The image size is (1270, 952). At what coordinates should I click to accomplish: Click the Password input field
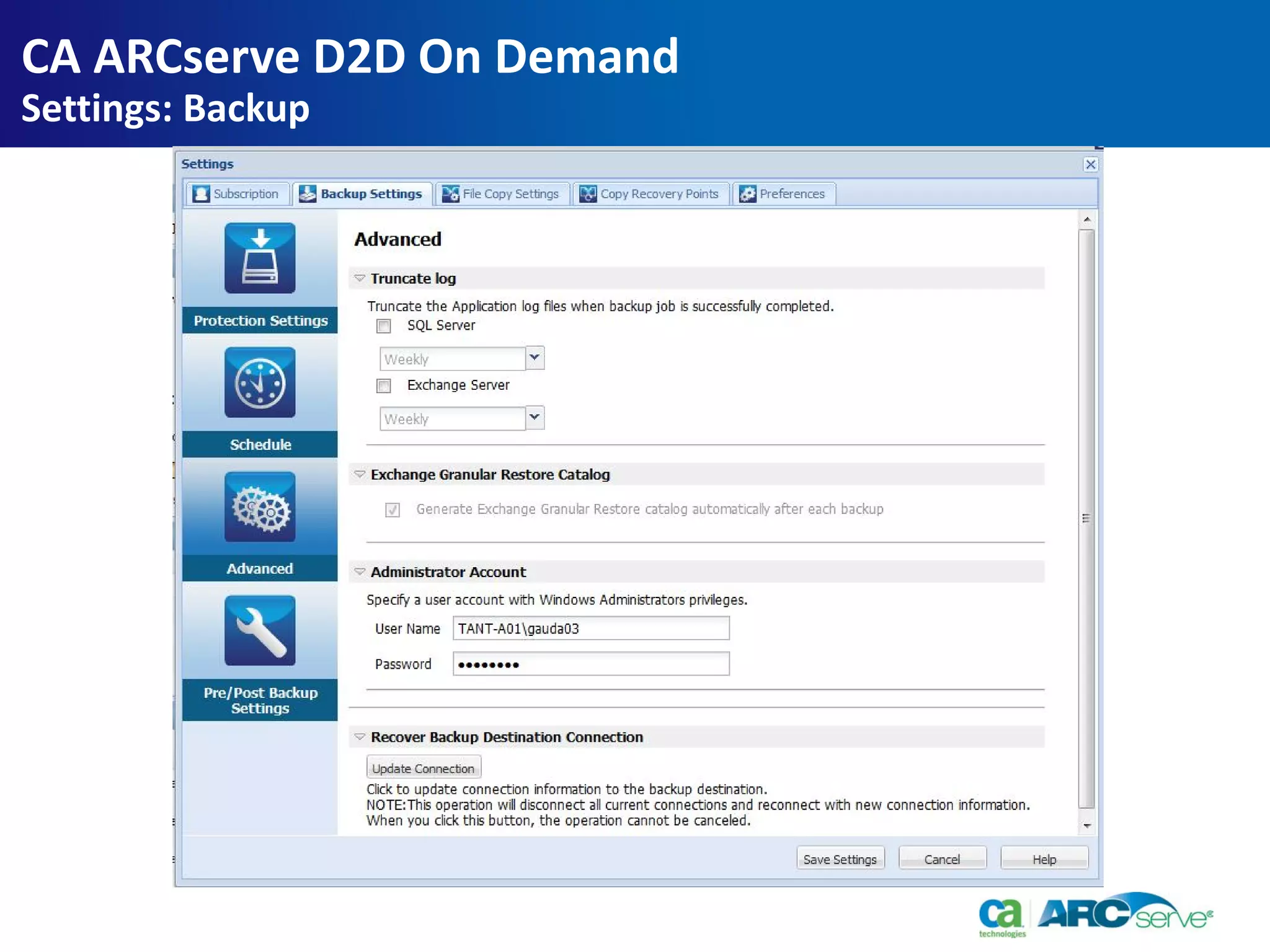591,664
